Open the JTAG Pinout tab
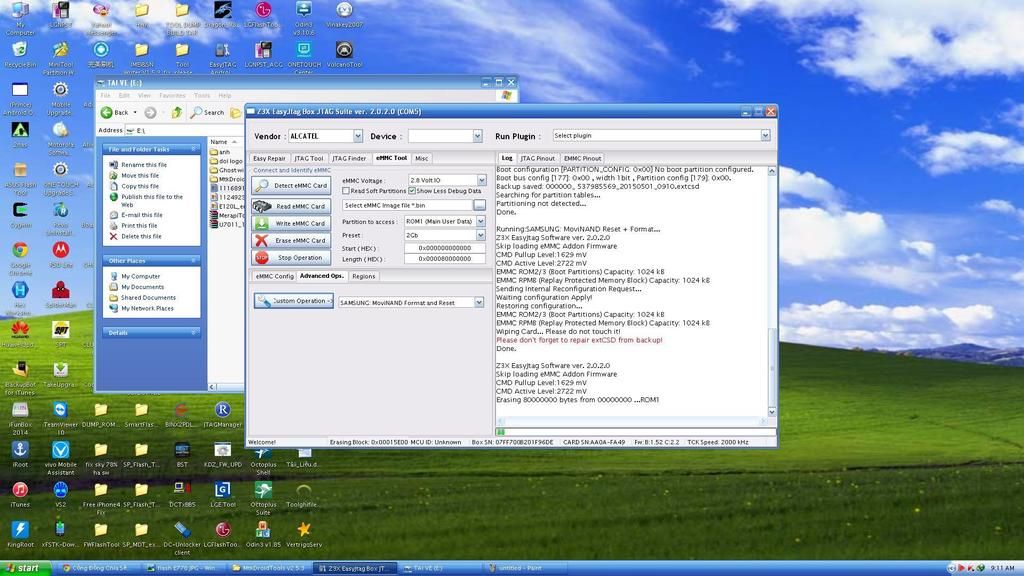The image size is (1024, 576). click(537, 158)
